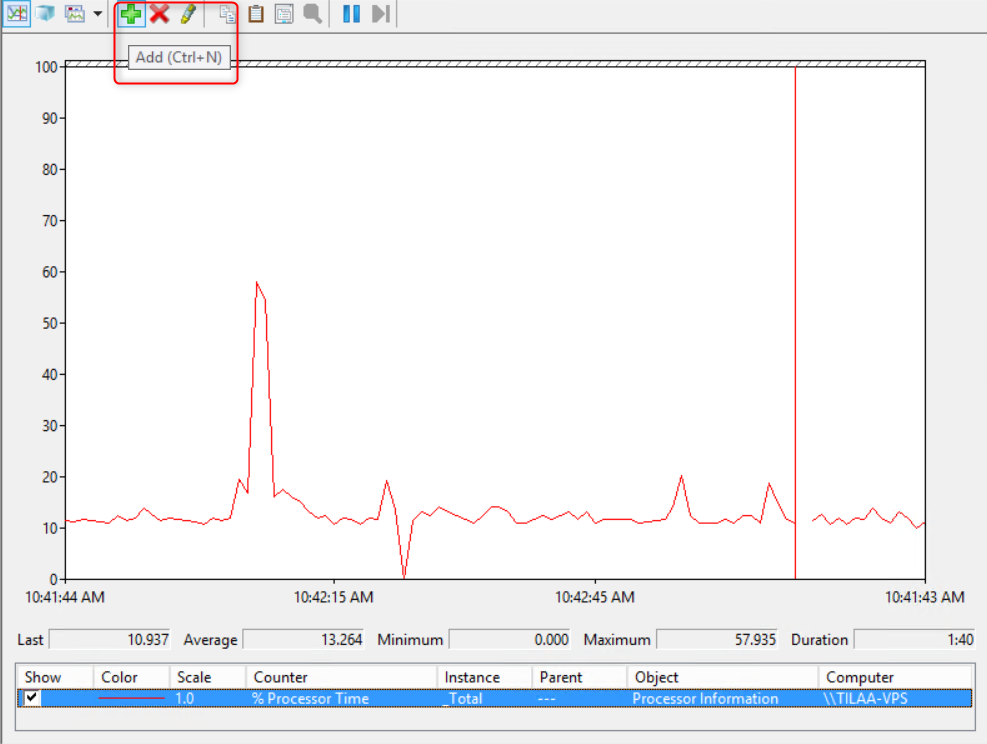987x744 pixels.
Task: Click vertical red time marker in graph
Action: (x=795, y=322)
